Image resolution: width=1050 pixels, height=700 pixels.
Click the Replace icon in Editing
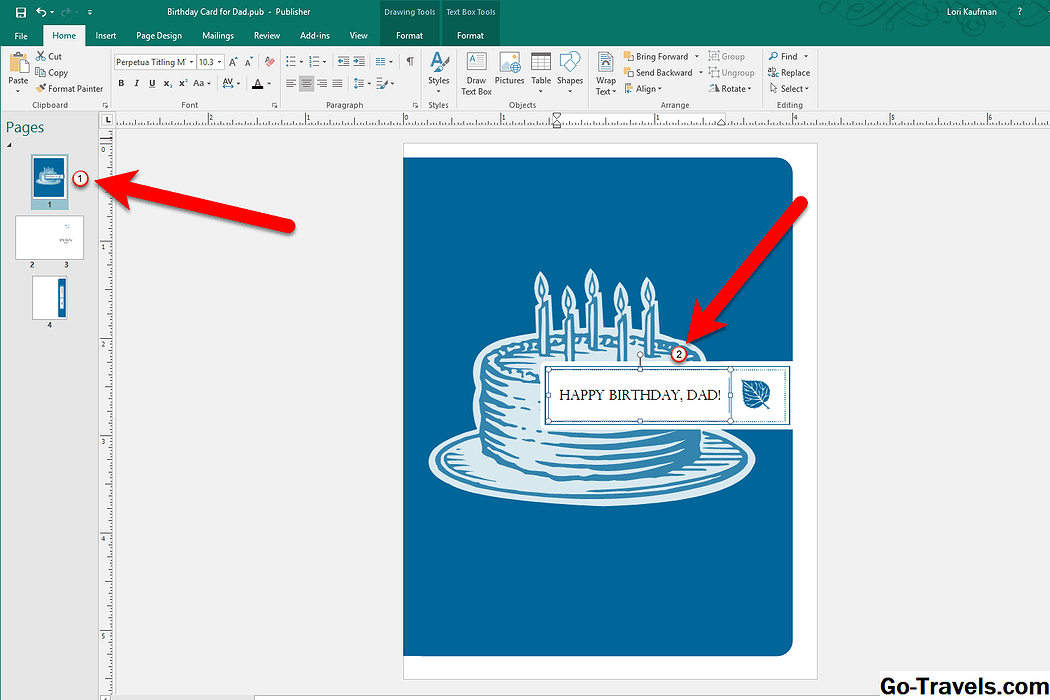pyautogui.click(x=789, y=73)
